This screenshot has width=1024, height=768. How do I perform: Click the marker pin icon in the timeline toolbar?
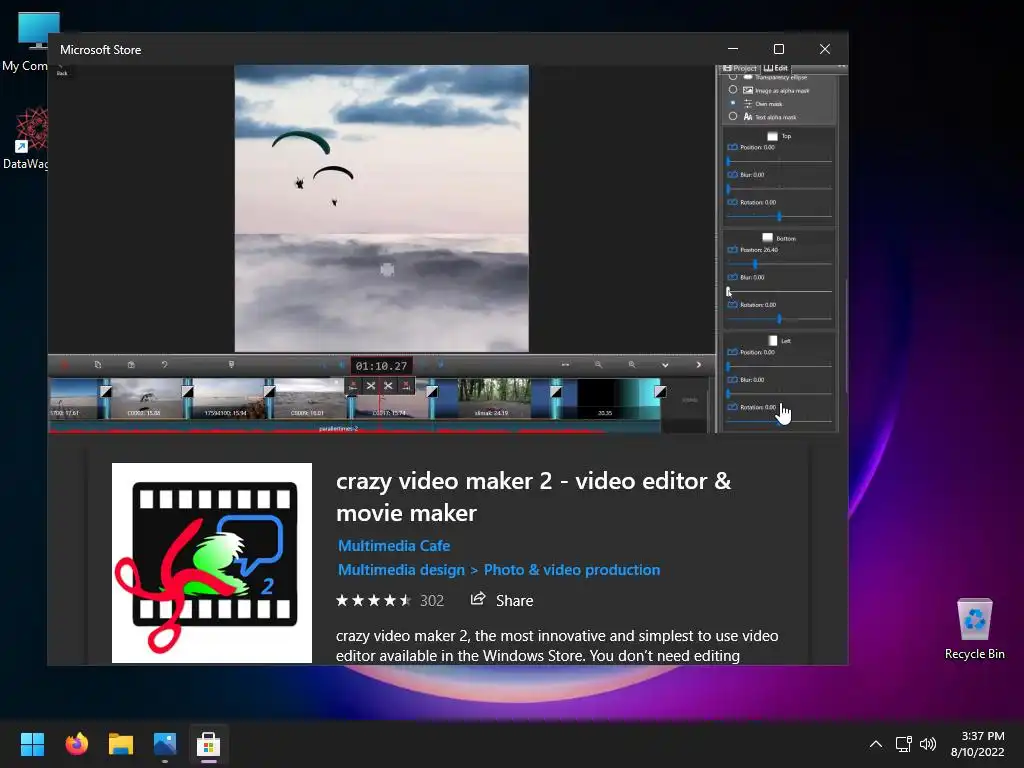point(231,365)
